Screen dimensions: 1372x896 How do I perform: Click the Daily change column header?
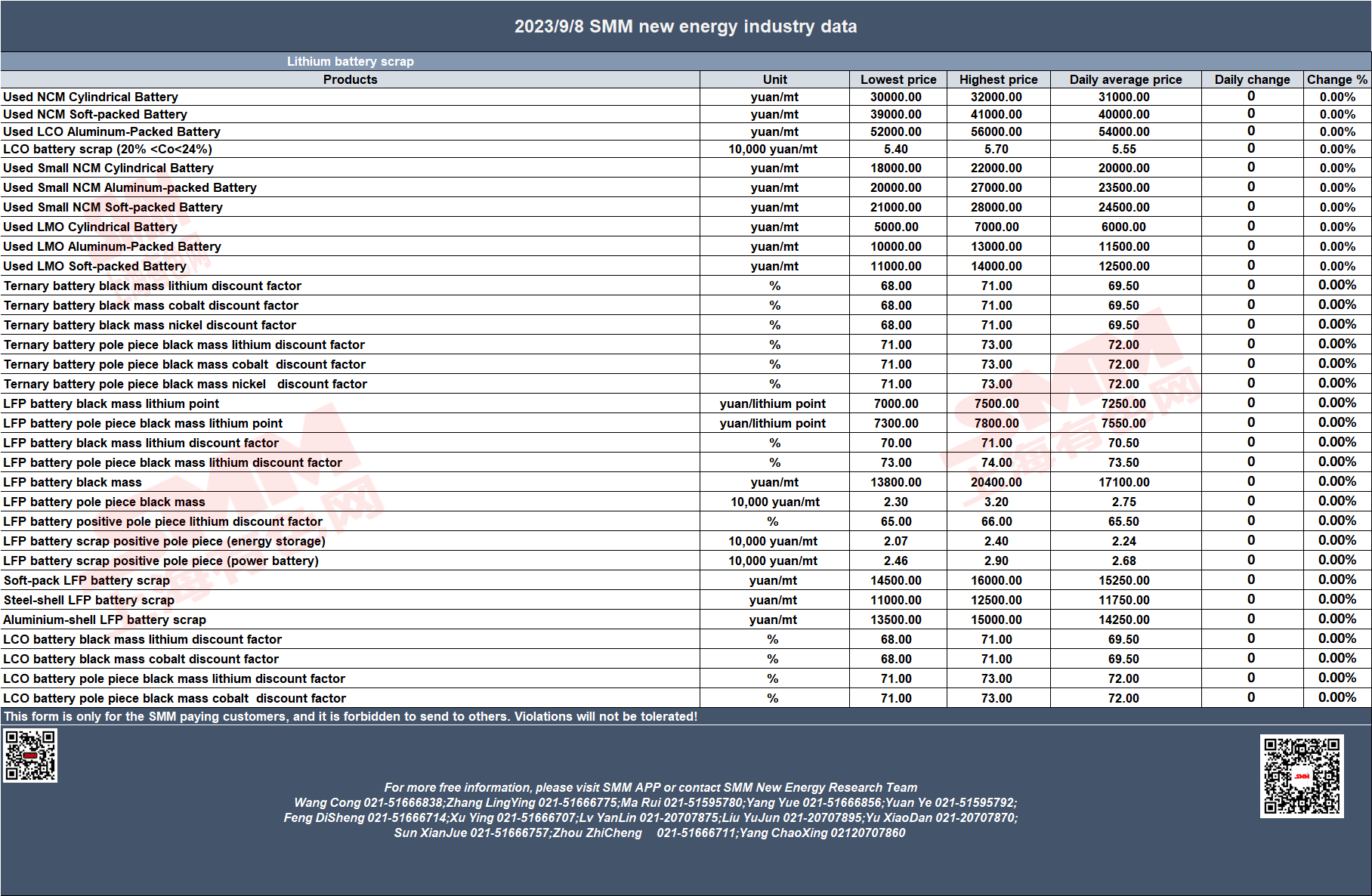(1252, 79)
